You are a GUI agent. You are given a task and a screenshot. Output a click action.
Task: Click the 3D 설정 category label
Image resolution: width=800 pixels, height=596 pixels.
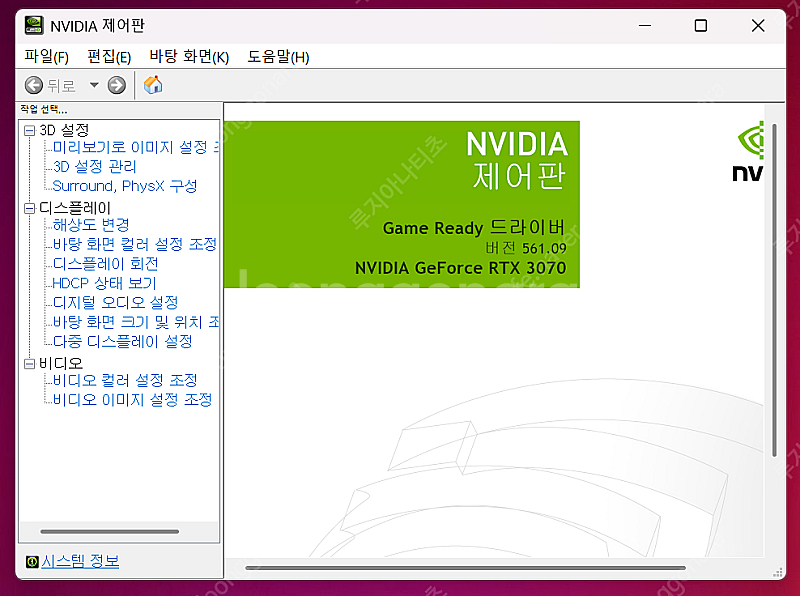click(64, 130)
